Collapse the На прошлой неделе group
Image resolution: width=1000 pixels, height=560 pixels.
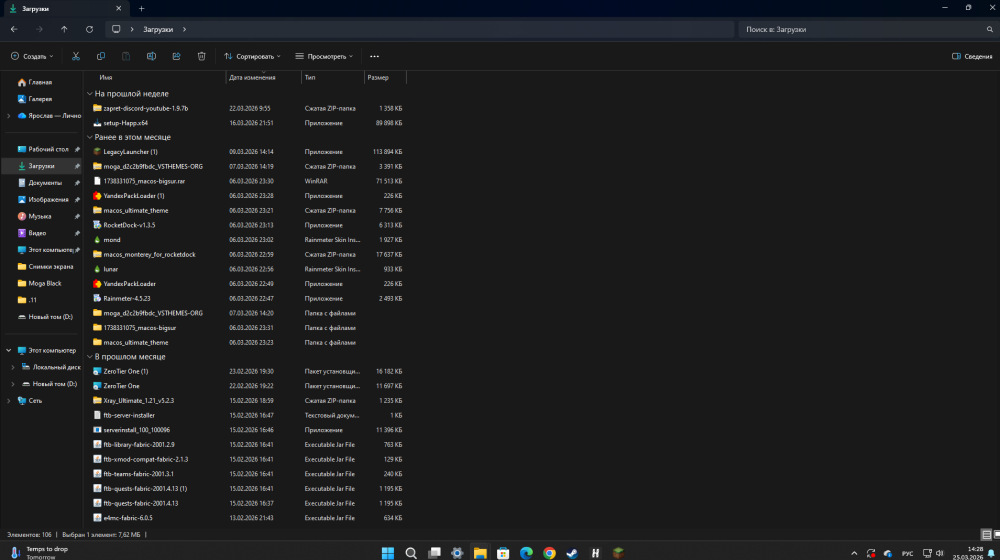90,94
